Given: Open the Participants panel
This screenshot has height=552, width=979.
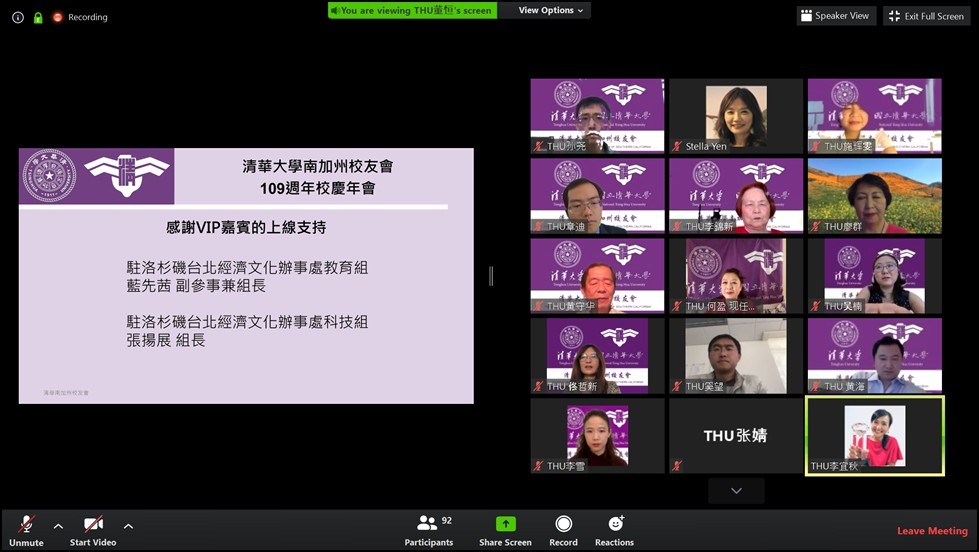Looking at the screenshot, I should point(429,523).
